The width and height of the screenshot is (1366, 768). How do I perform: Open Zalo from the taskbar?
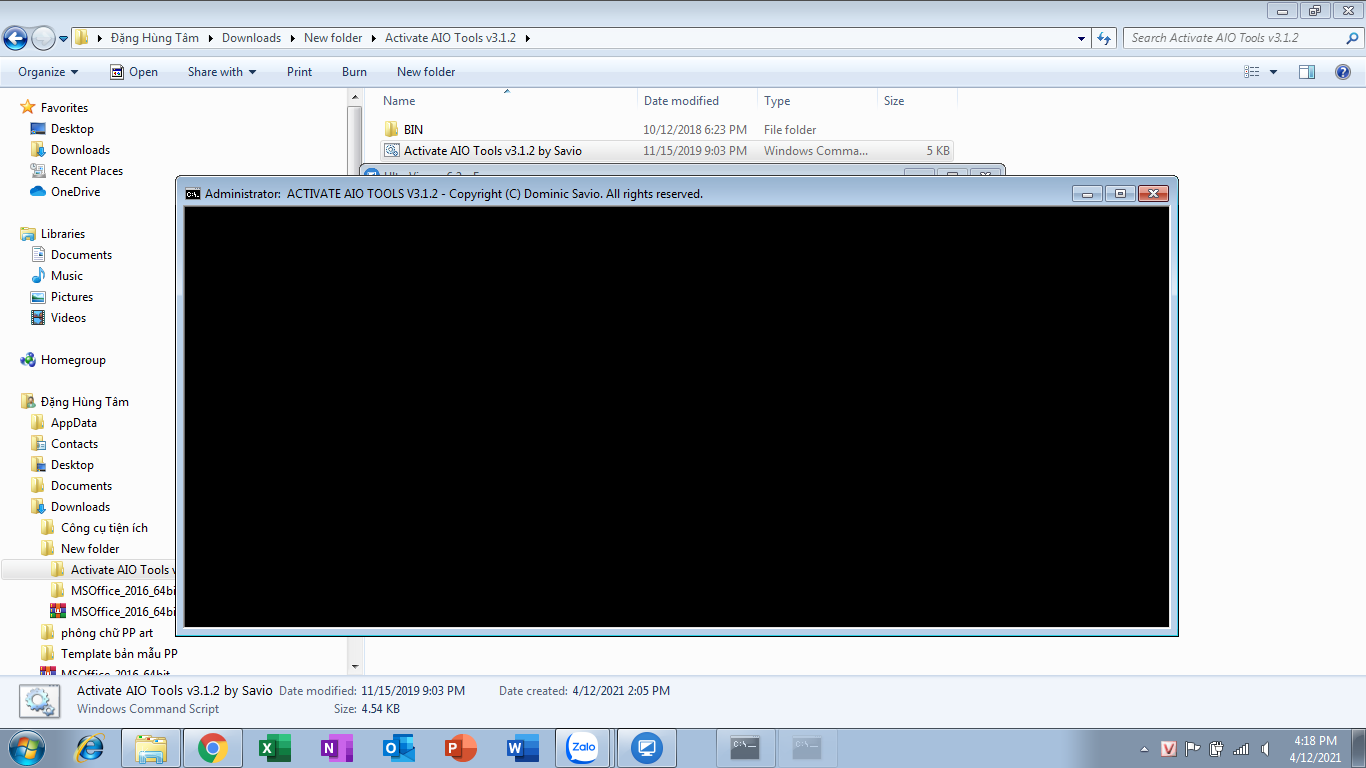coord(583,748)
